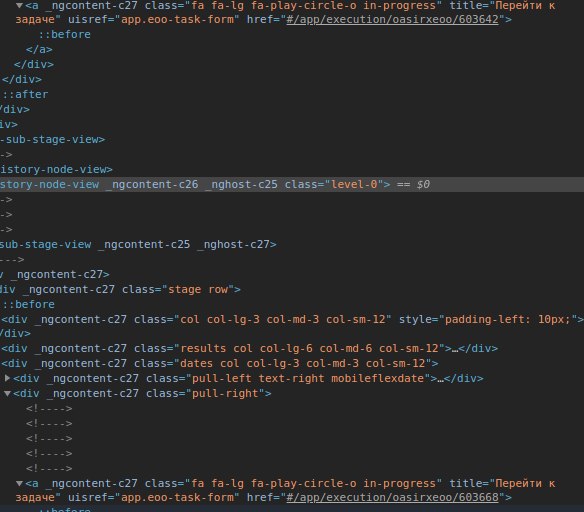Click the last comment node under pull-right
The image size is (584, 512).
coord(49,468)
